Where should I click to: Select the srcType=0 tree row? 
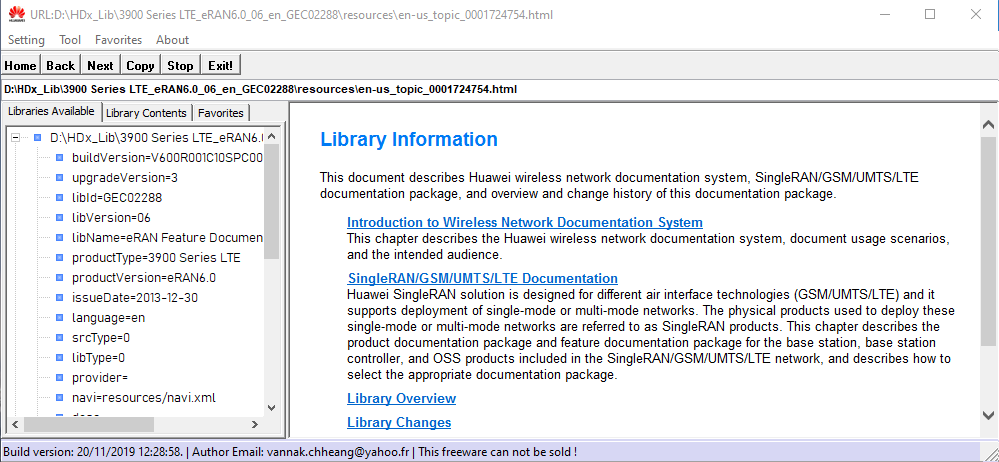tap(101, 338)
